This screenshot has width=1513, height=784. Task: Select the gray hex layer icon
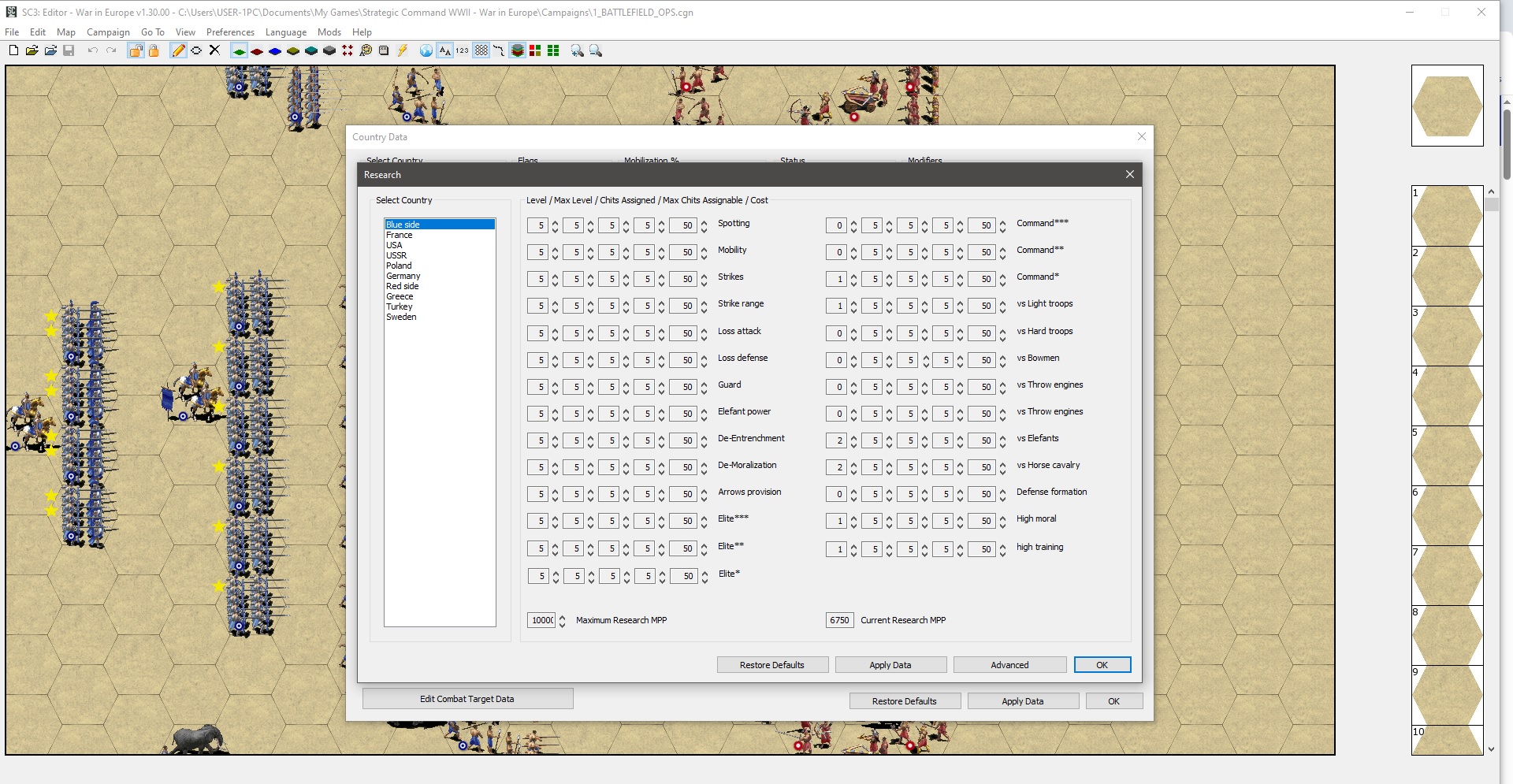pyautogui.click(x=329, y=50)
